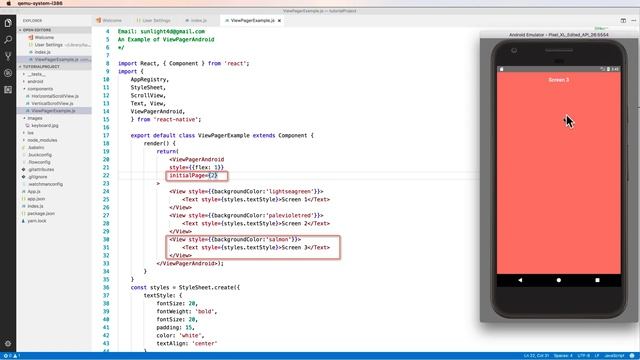Open the .buckconfig file
Viewport: 640px width, 360px height.
[40, 155]
